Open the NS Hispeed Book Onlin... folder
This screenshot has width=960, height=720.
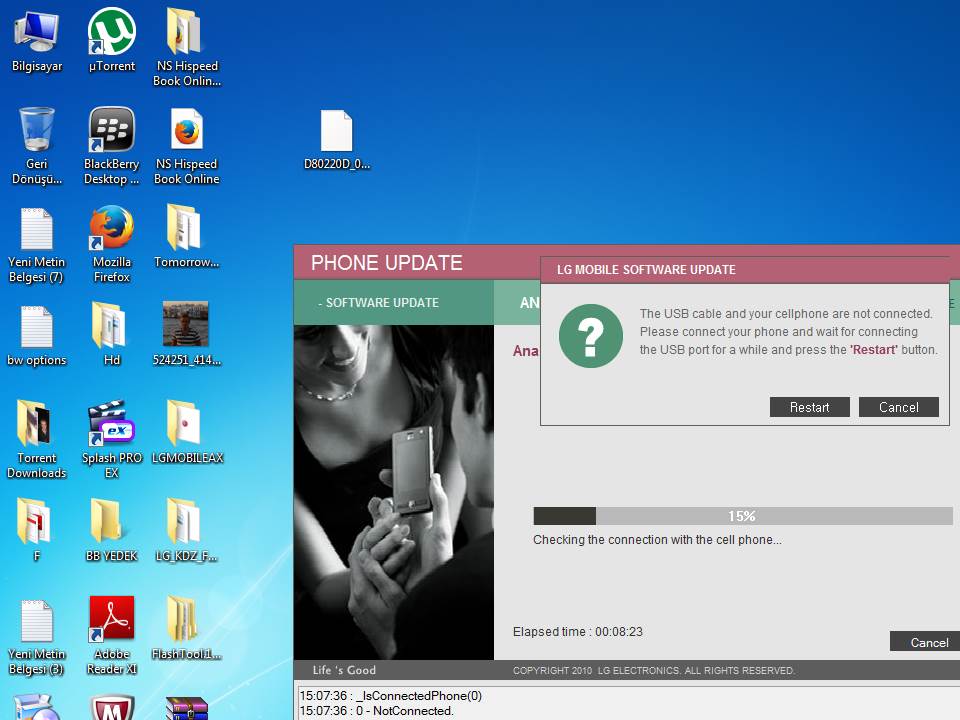(187, 48)
